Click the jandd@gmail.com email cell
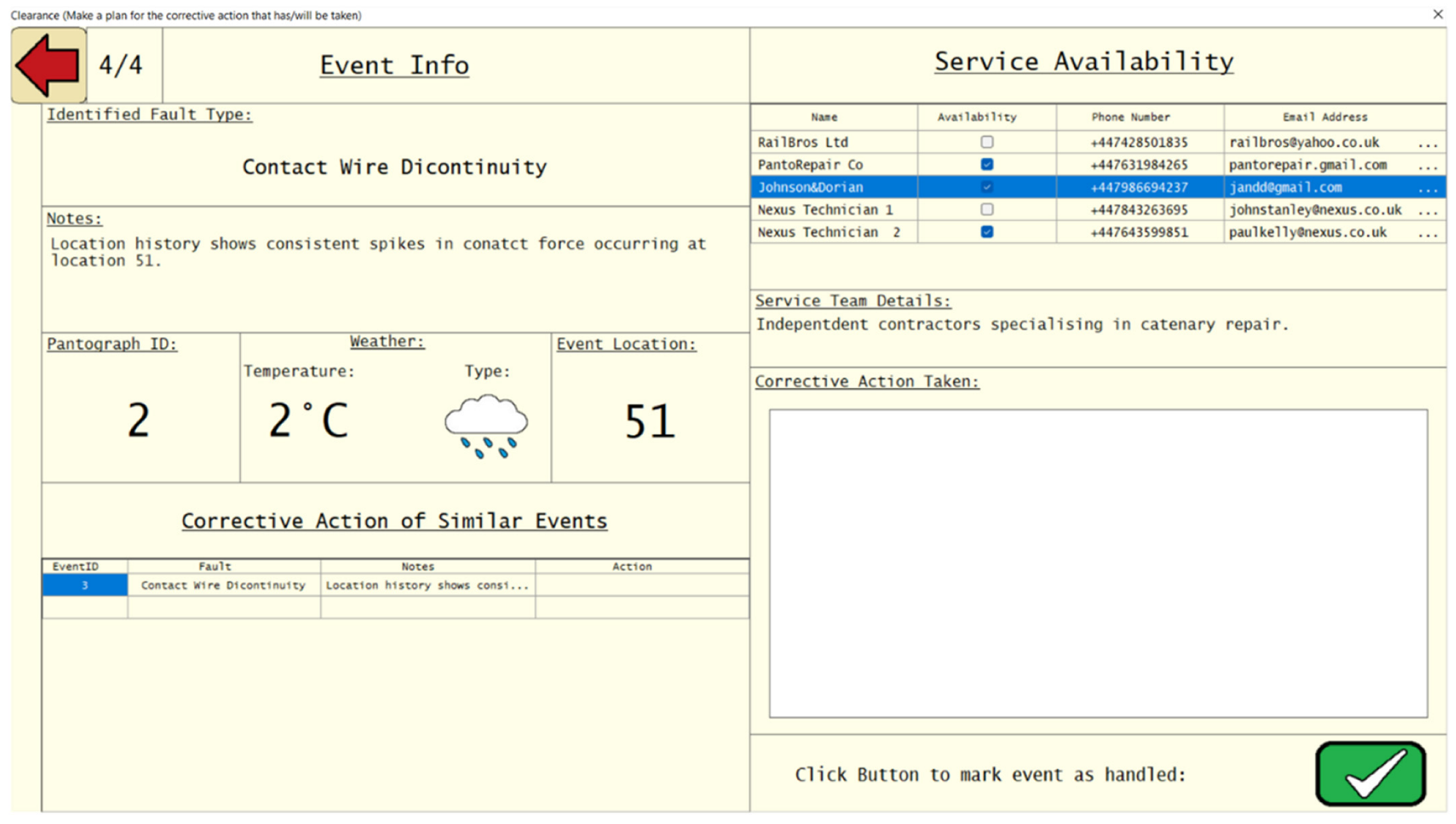 [x=1286, y=187]
